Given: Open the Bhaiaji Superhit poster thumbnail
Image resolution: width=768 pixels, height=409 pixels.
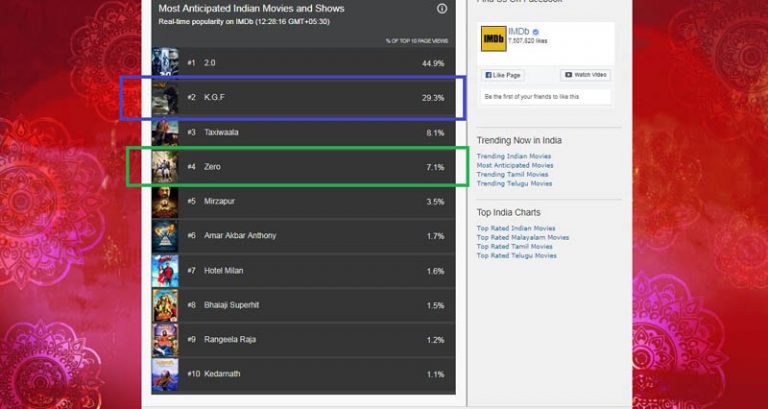Looking at the screenshot, I should tap(165, 305).
